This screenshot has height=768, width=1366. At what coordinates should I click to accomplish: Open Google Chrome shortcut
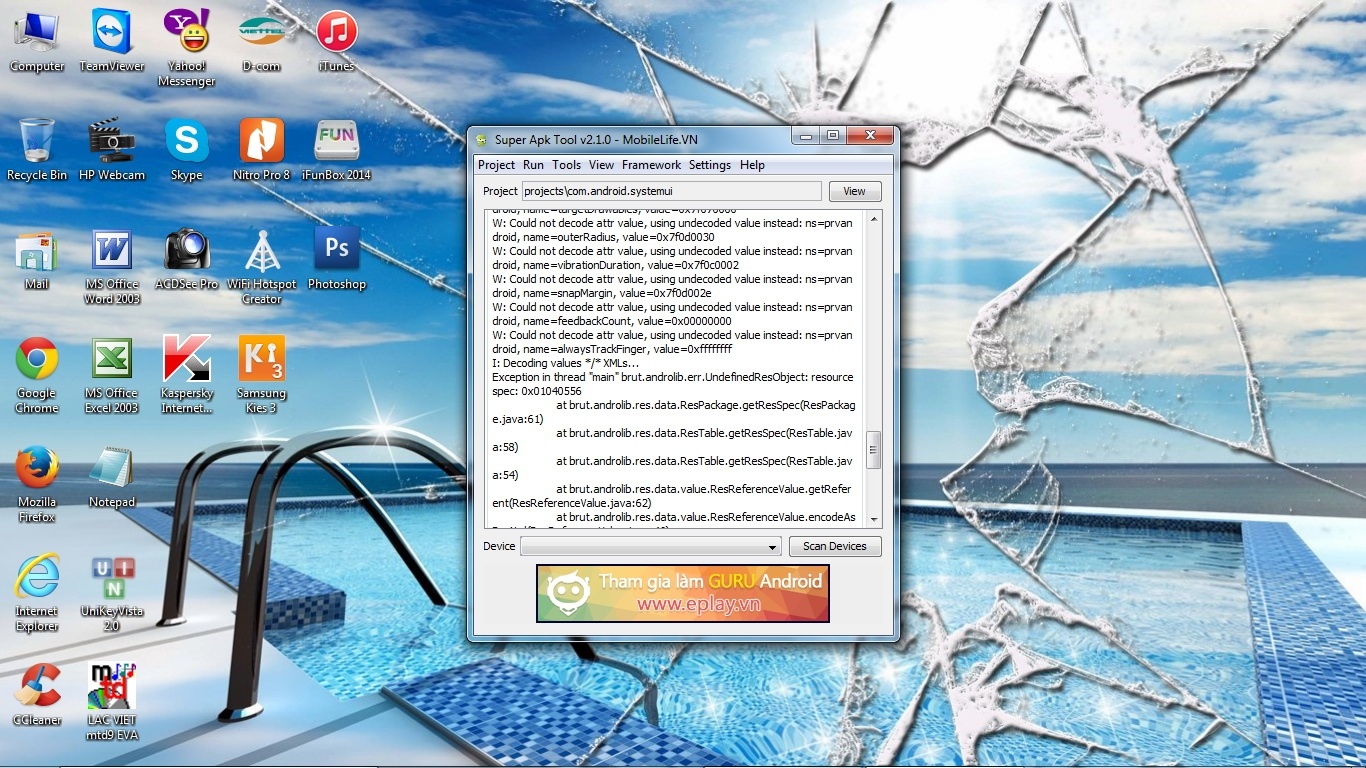click(37, 375)
